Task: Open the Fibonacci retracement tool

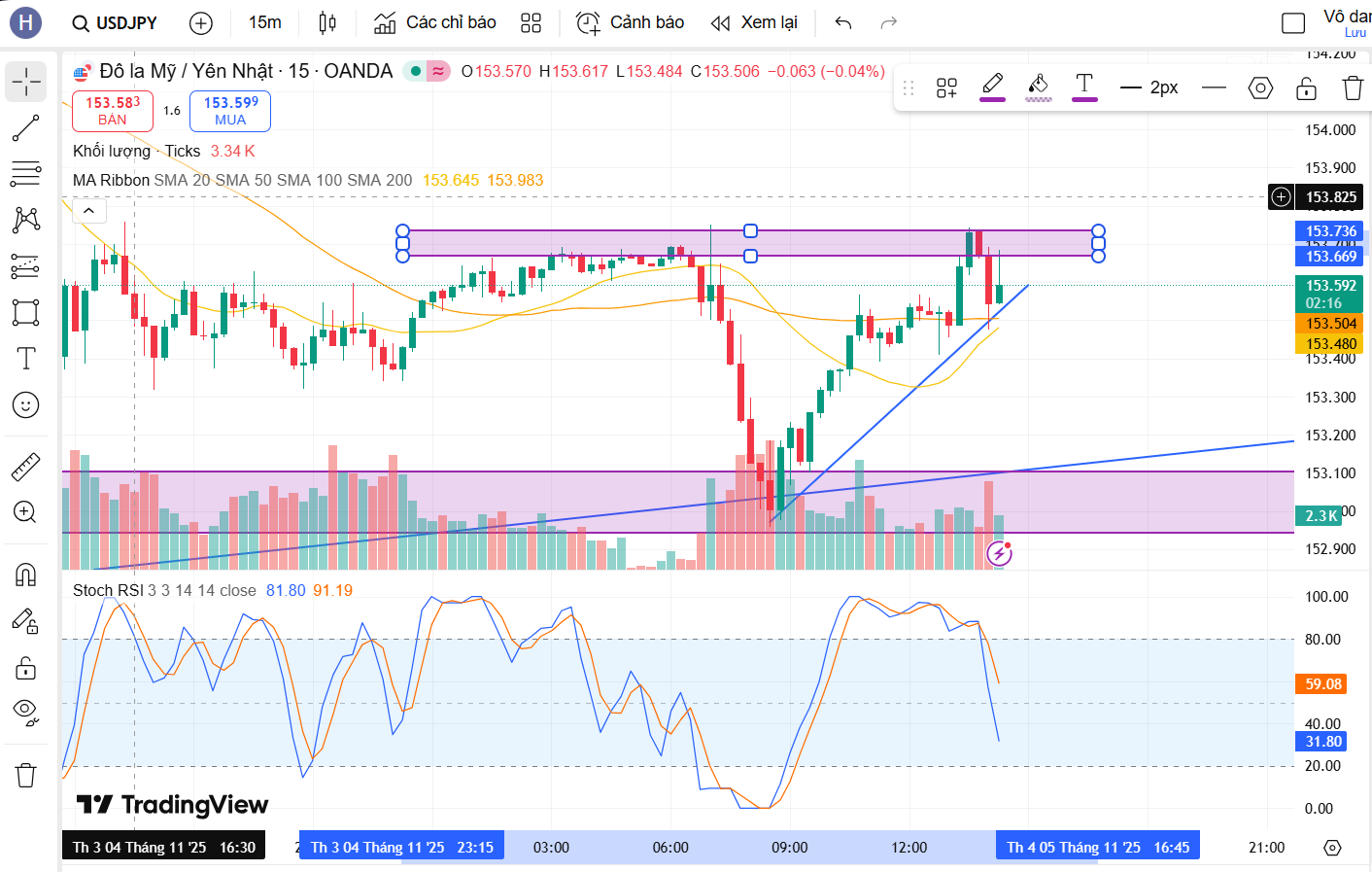Action: point(25,174)
